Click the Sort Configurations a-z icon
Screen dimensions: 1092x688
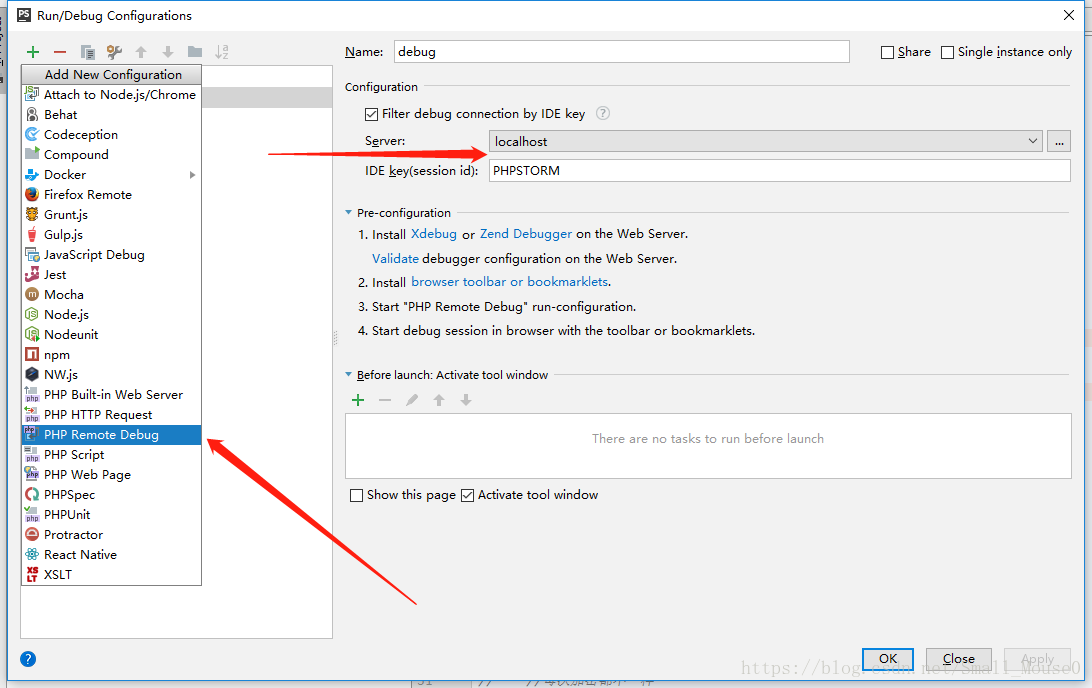click(221, 52)
